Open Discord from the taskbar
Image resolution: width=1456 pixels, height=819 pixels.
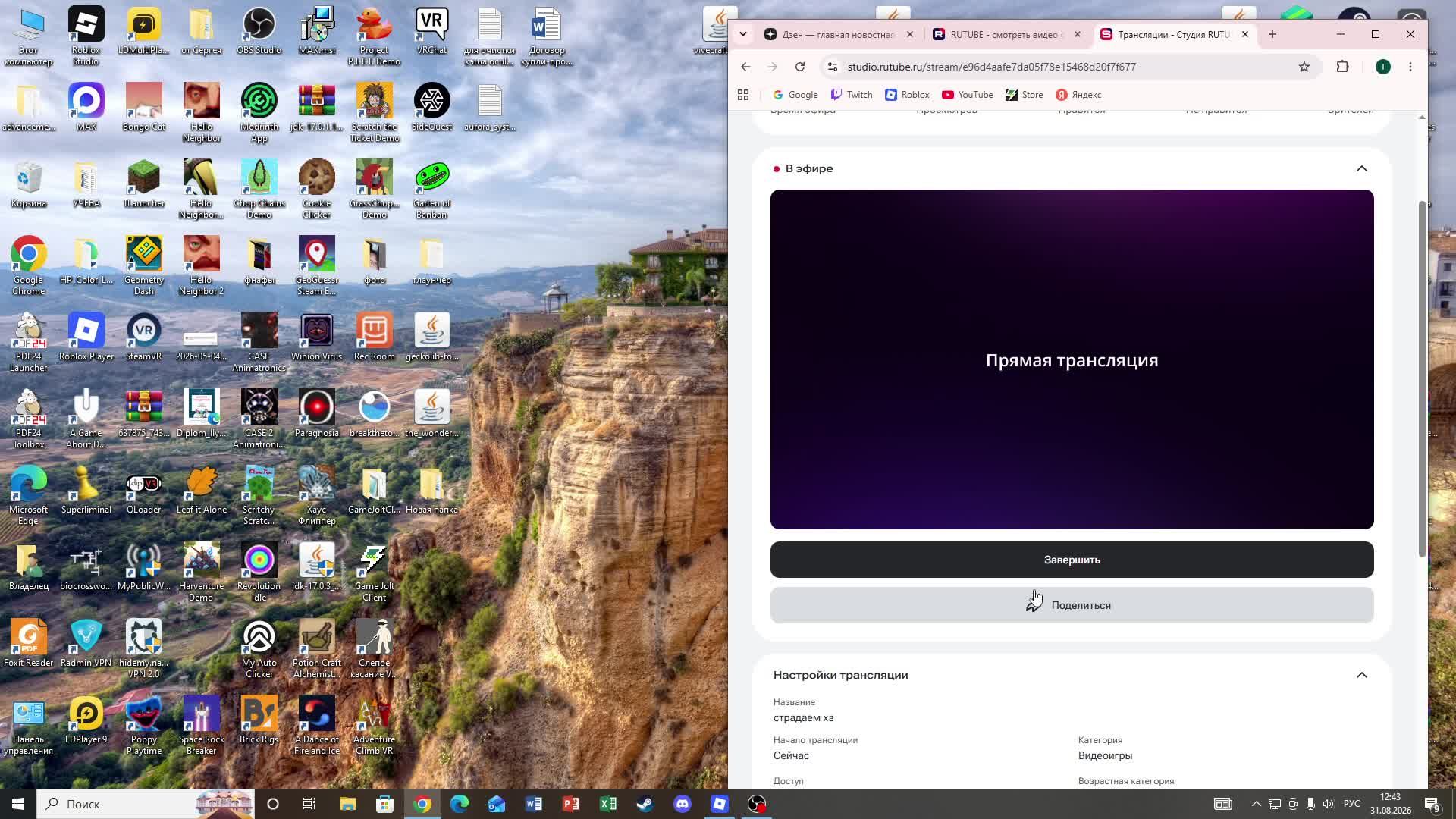pyautogui.click(x=682, y=804)
